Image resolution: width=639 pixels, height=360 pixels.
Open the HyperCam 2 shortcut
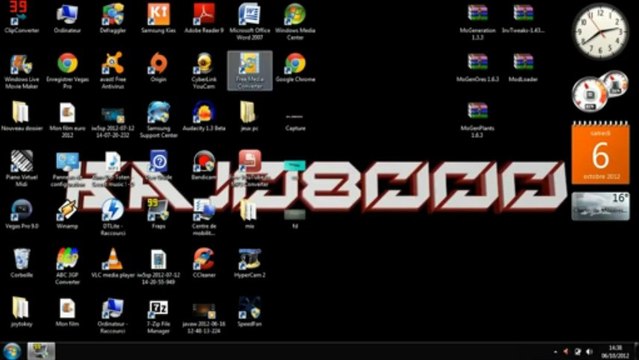[x=250, y=262]
